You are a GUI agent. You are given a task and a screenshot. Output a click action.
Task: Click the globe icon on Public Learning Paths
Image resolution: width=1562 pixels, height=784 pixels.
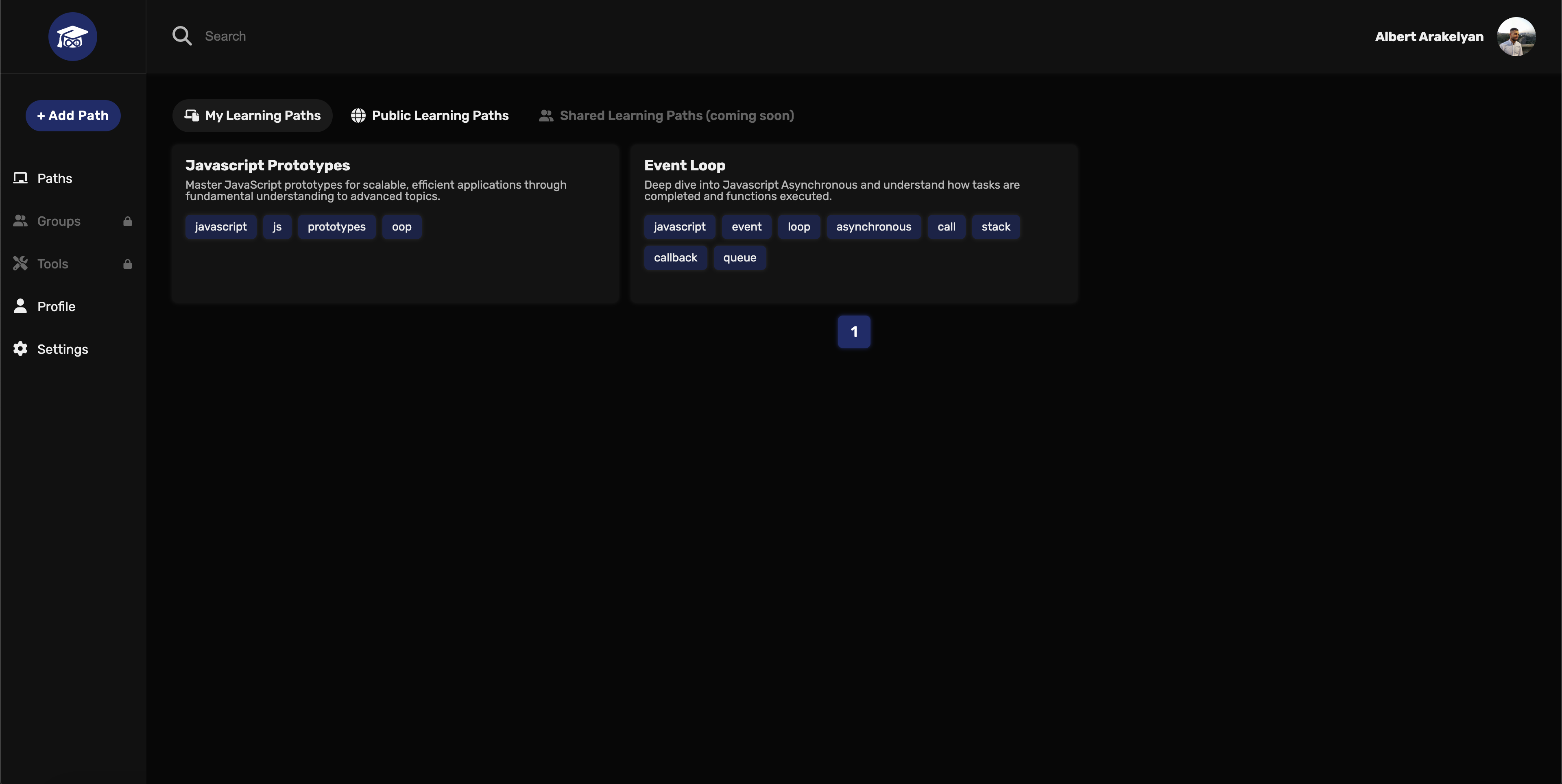point(358,115)
